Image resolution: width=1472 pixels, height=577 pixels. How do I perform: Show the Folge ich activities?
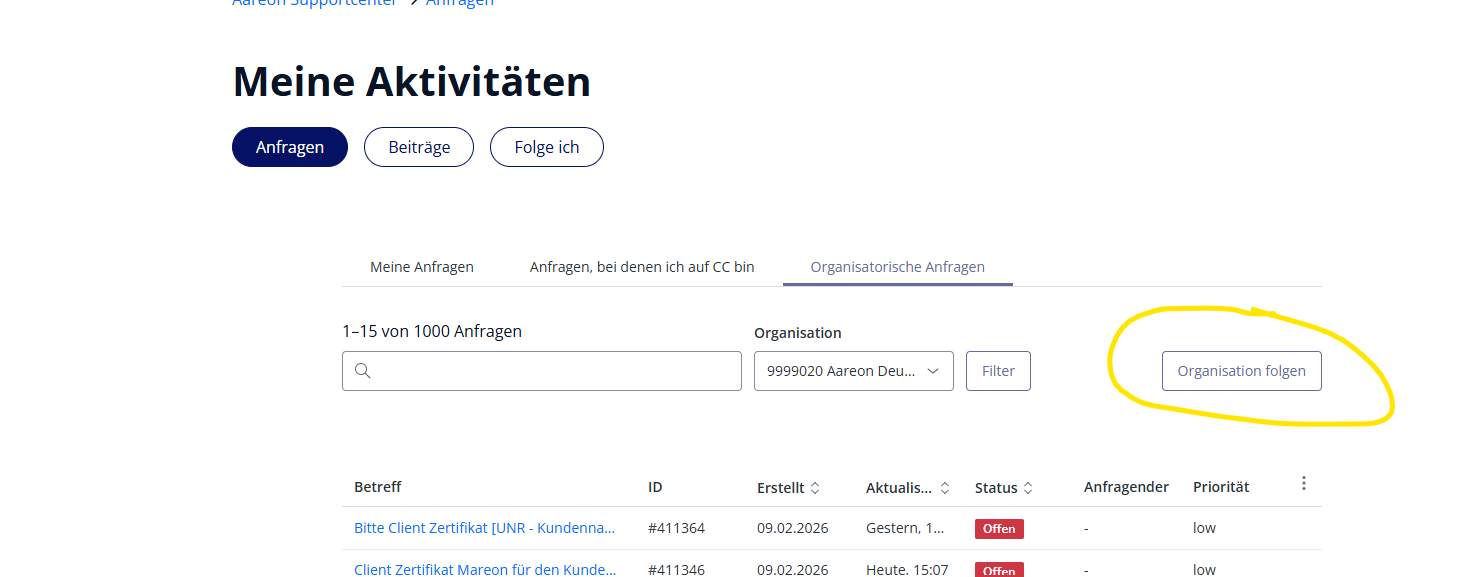click(546, 147)
